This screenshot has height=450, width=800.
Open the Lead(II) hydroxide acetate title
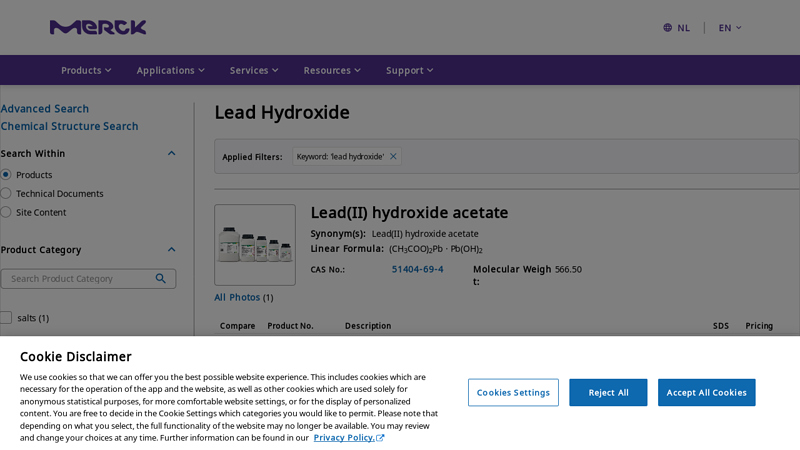[x=409, y=212]
